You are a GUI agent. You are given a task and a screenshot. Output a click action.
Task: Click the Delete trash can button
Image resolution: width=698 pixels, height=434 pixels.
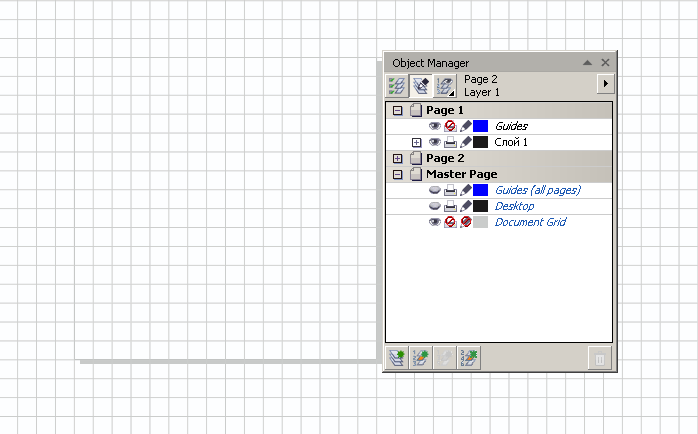tap(600, 358)
